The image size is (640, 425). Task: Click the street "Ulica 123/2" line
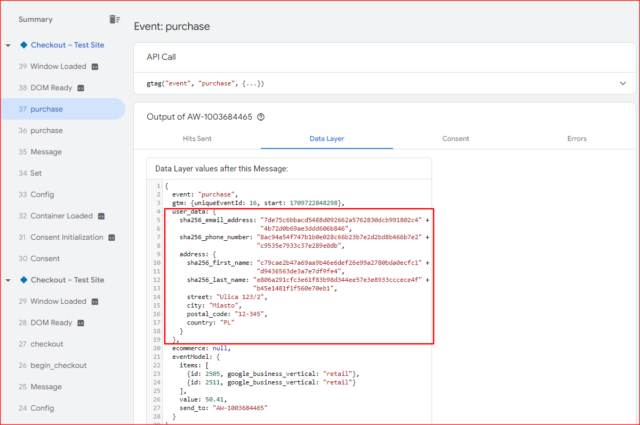tap(227, 297)
